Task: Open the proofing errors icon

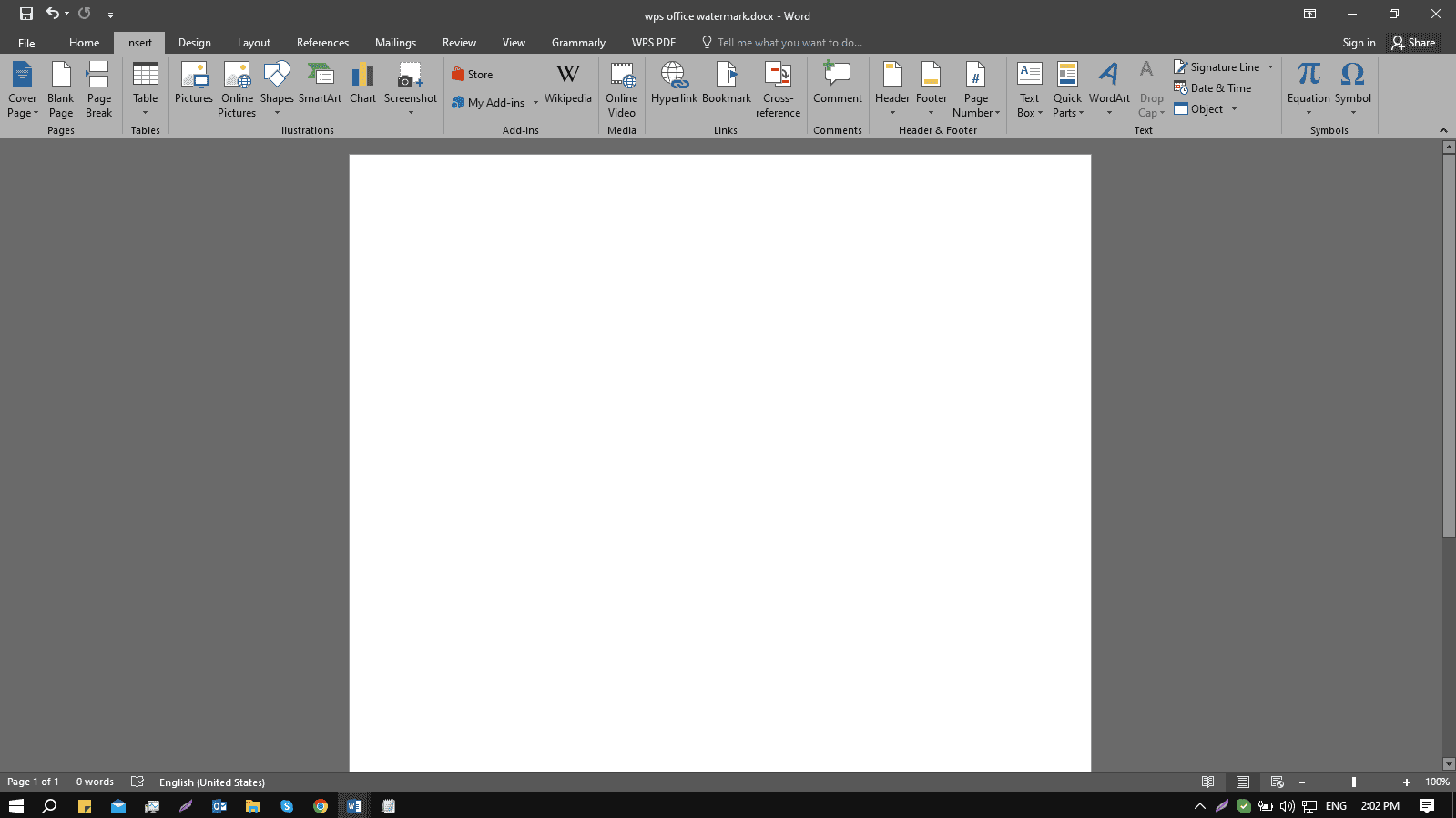Action: 137,782
